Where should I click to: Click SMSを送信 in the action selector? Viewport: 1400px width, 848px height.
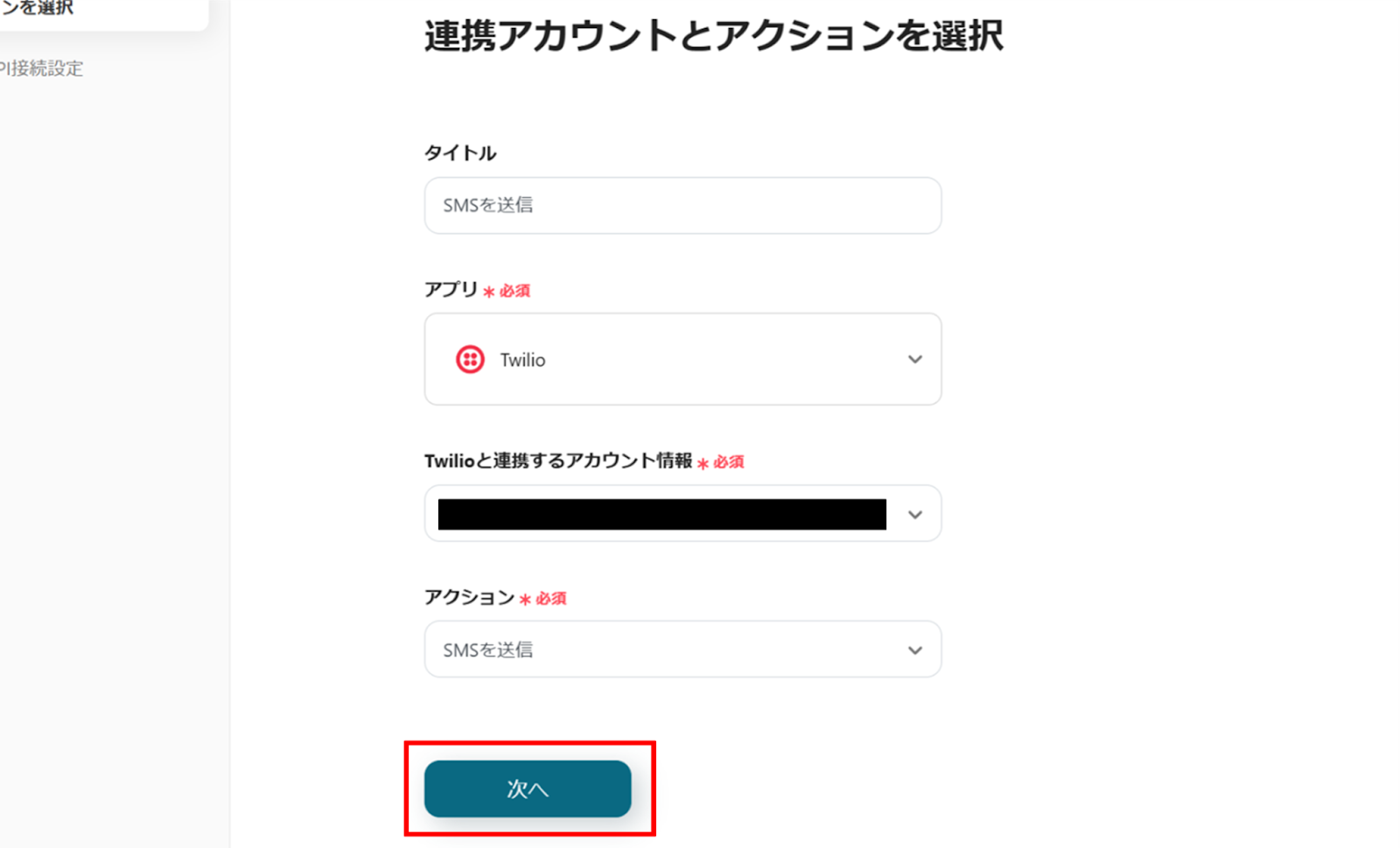coord(487,649)
